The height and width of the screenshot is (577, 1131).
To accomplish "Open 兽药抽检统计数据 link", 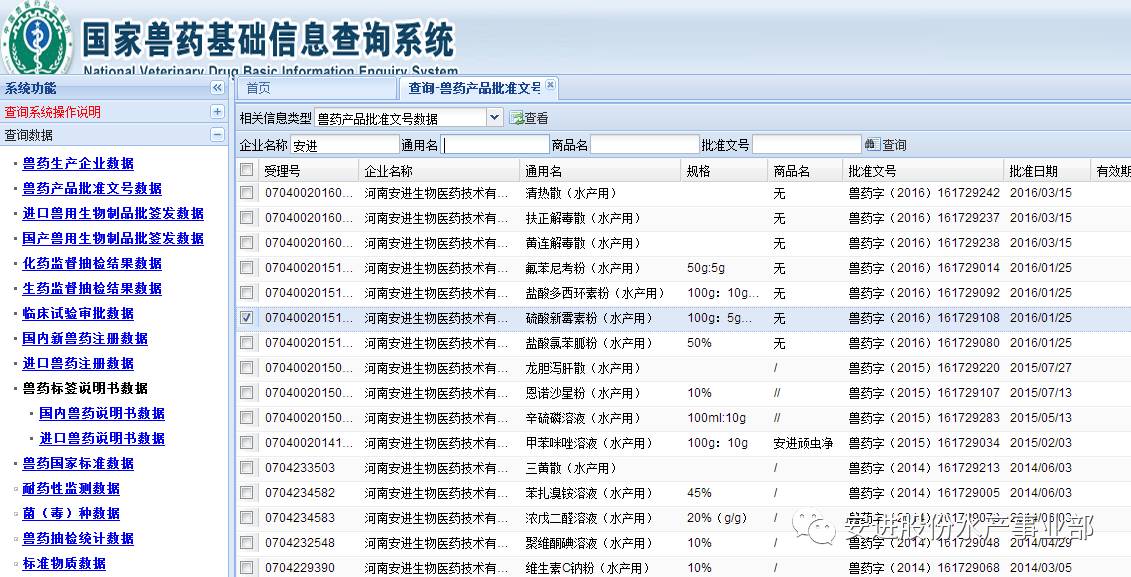I will coord(78,538).
